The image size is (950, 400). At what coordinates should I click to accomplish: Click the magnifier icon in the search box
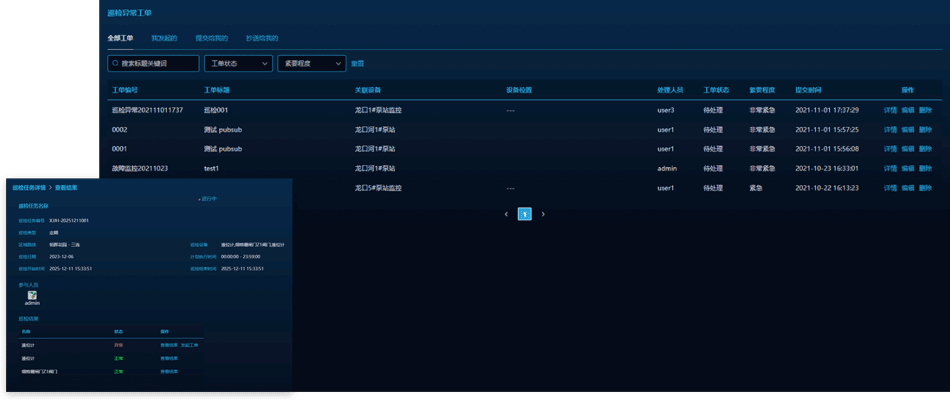click(115, 63)
